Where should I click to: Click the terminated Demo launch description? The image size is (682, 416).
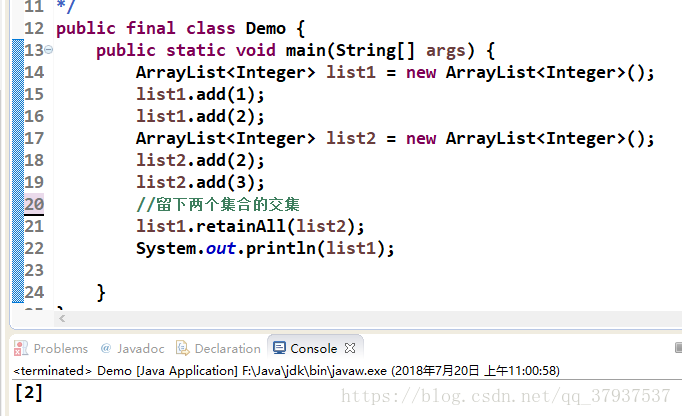point(286,371)
